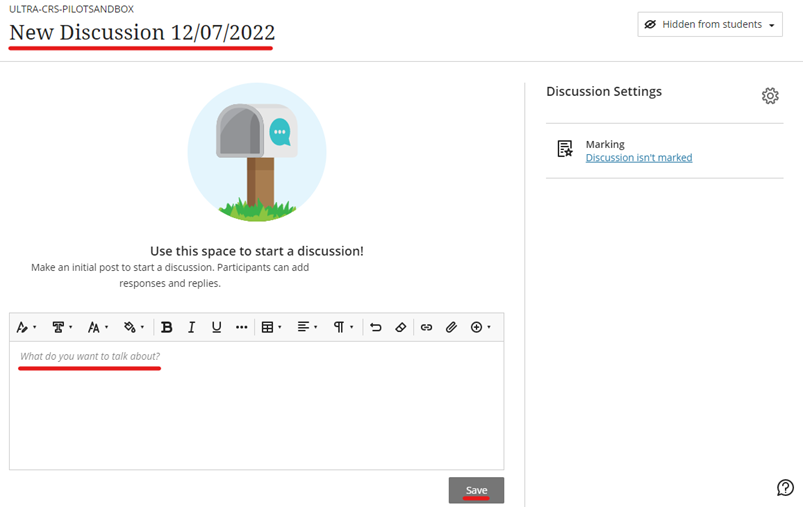Expand the insert content dropdown arrow

point(489,327)
